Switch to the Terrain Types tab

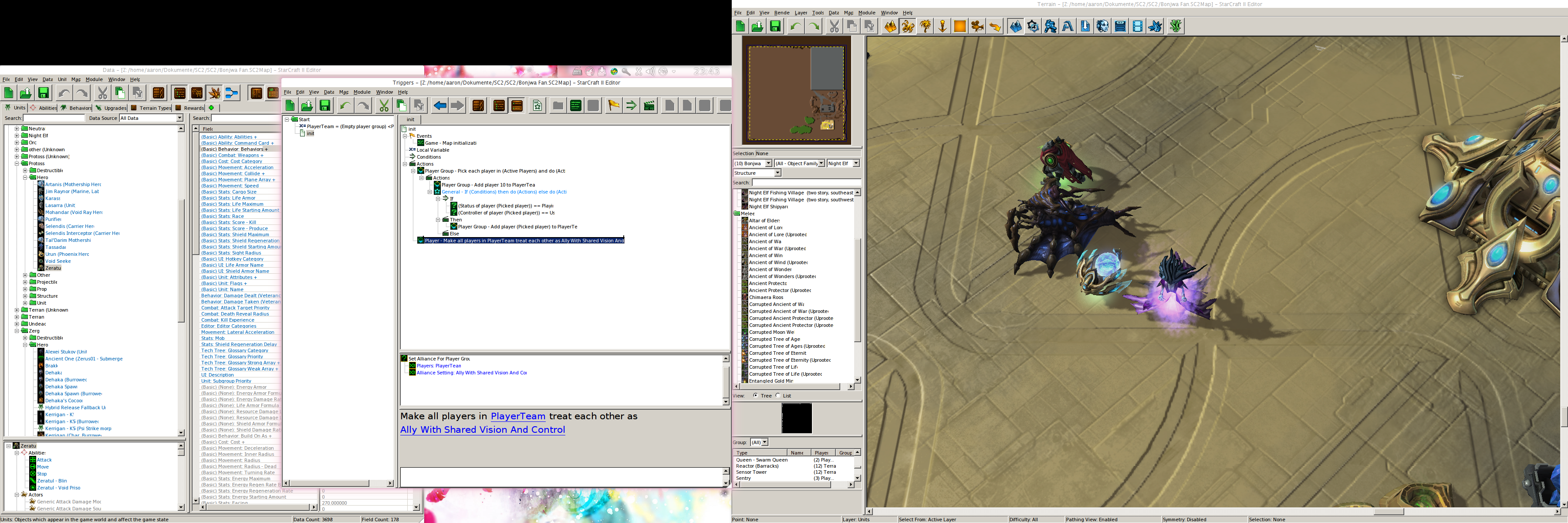[151, 108]
